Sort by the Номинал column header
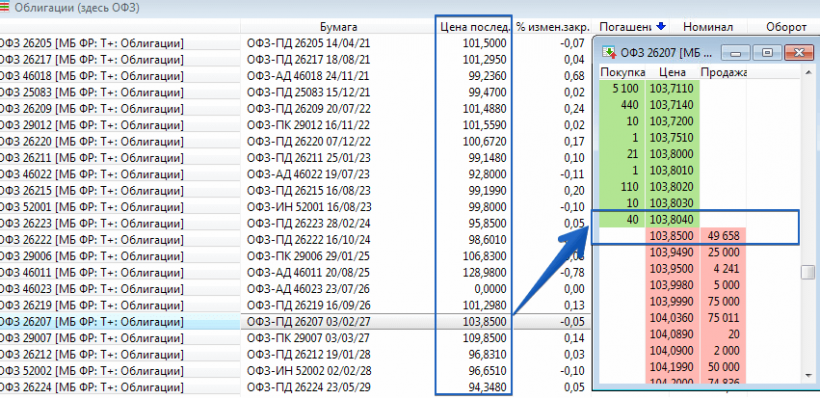Image resolution: width=820 pixels, height=399 pixels. pos(708,27)
